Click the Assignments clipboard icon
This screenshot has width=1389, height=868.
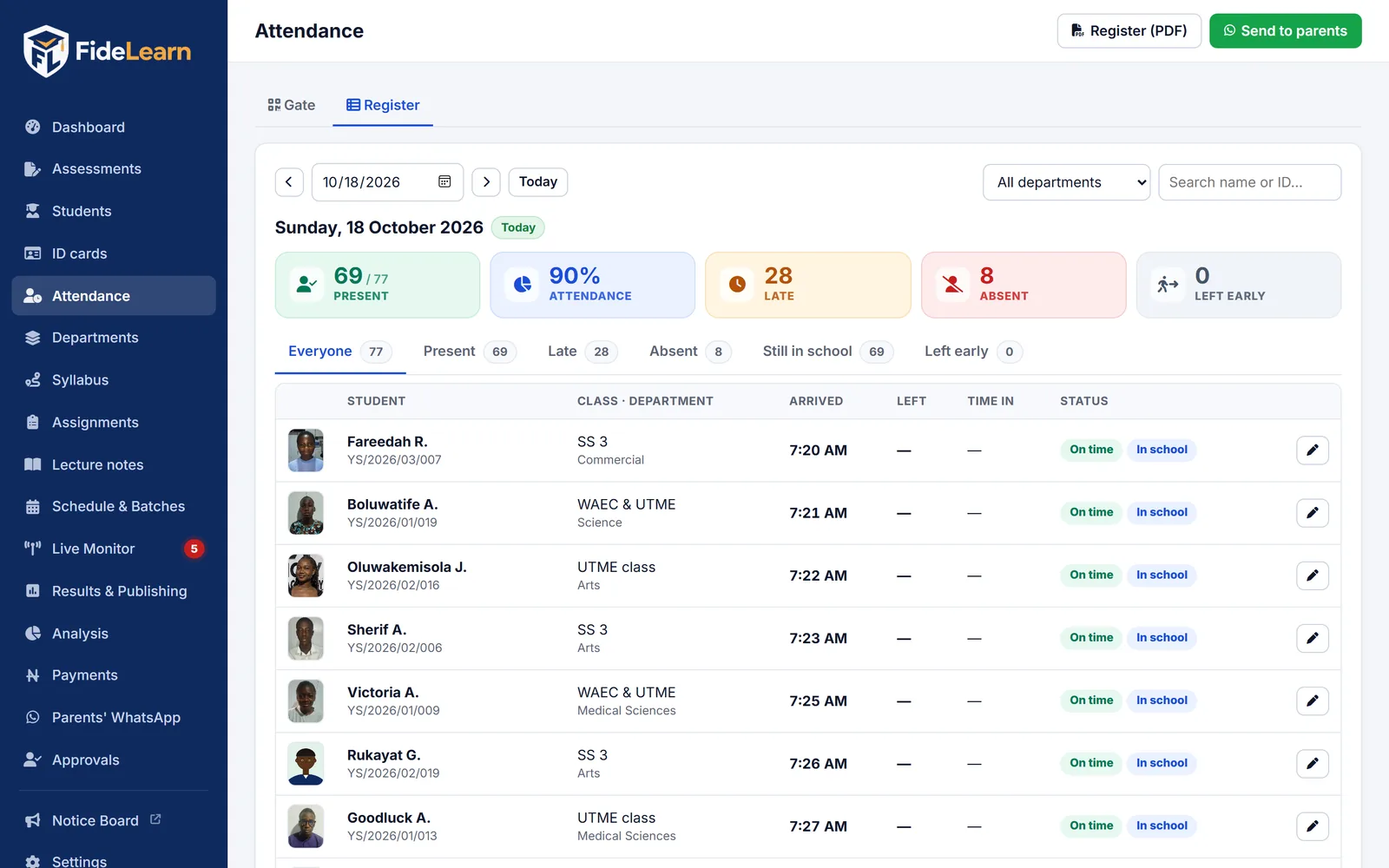[x=33, y=423]
